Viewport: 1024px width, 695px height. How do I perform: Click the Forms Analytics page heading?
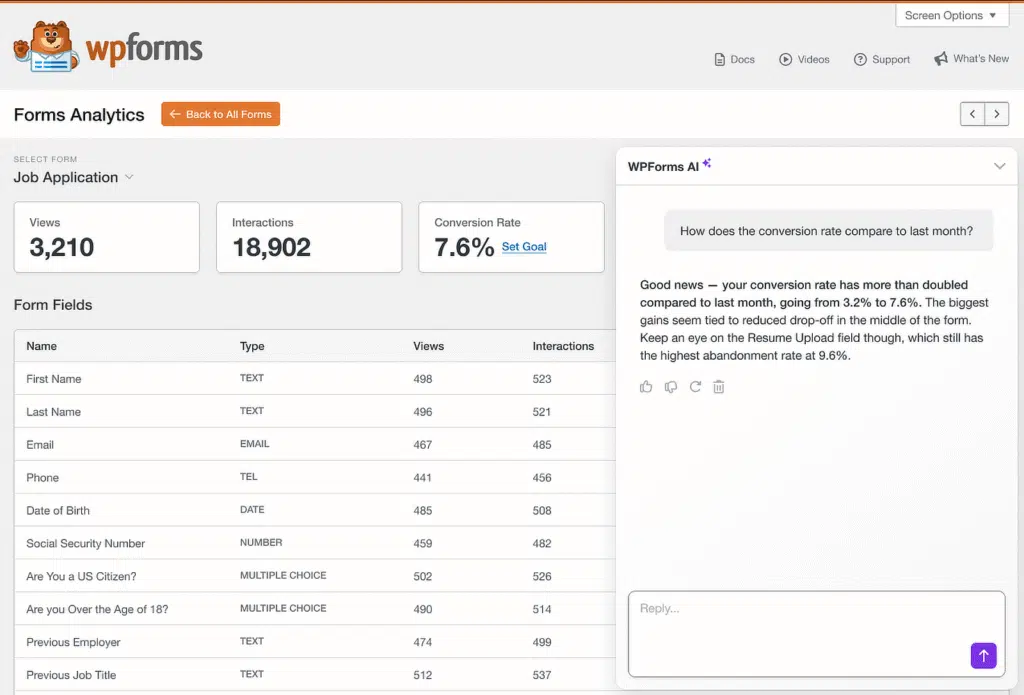[x=79, y=114]
